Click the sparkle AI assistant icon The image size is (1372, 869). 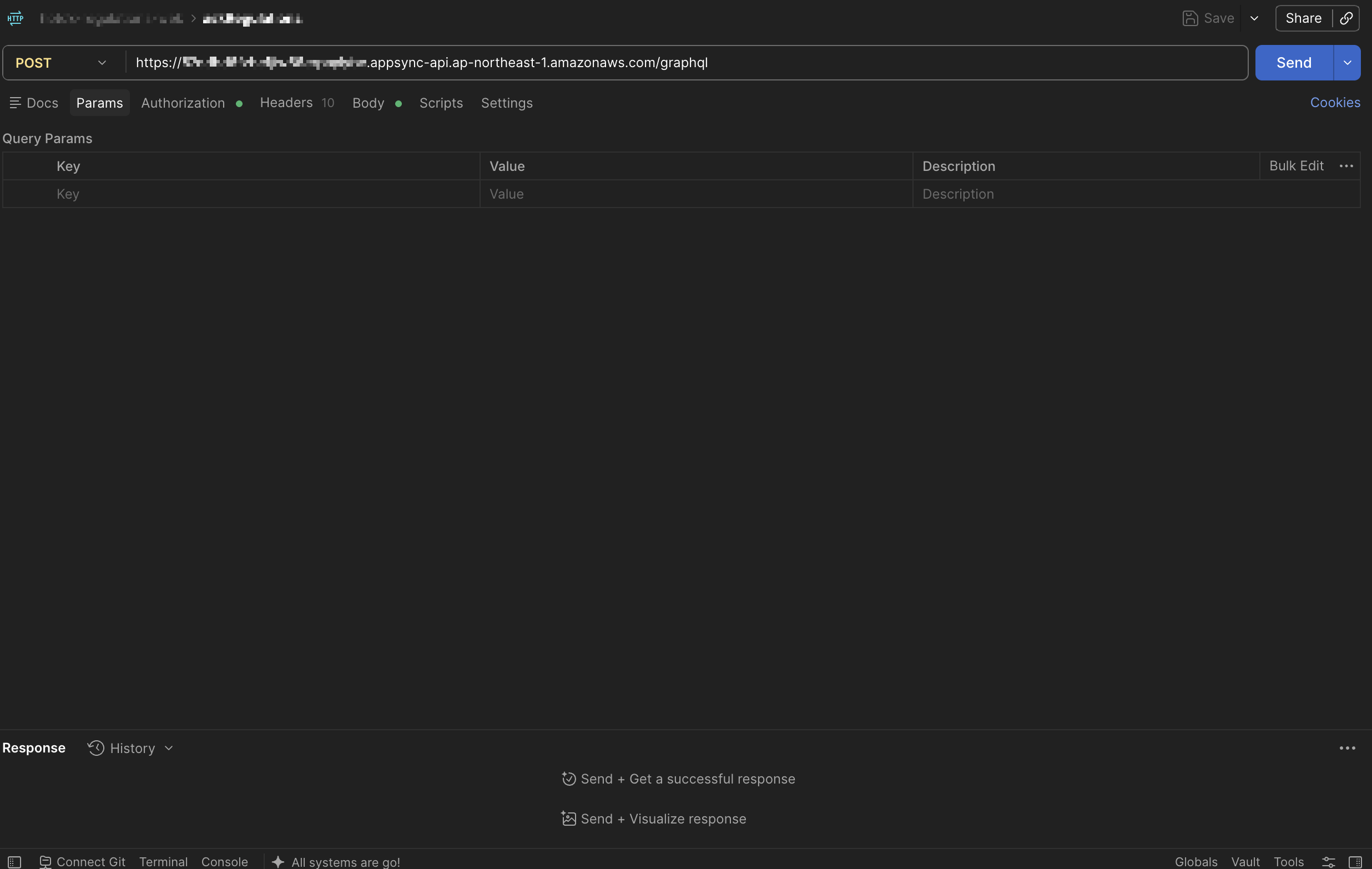(278, 862)
